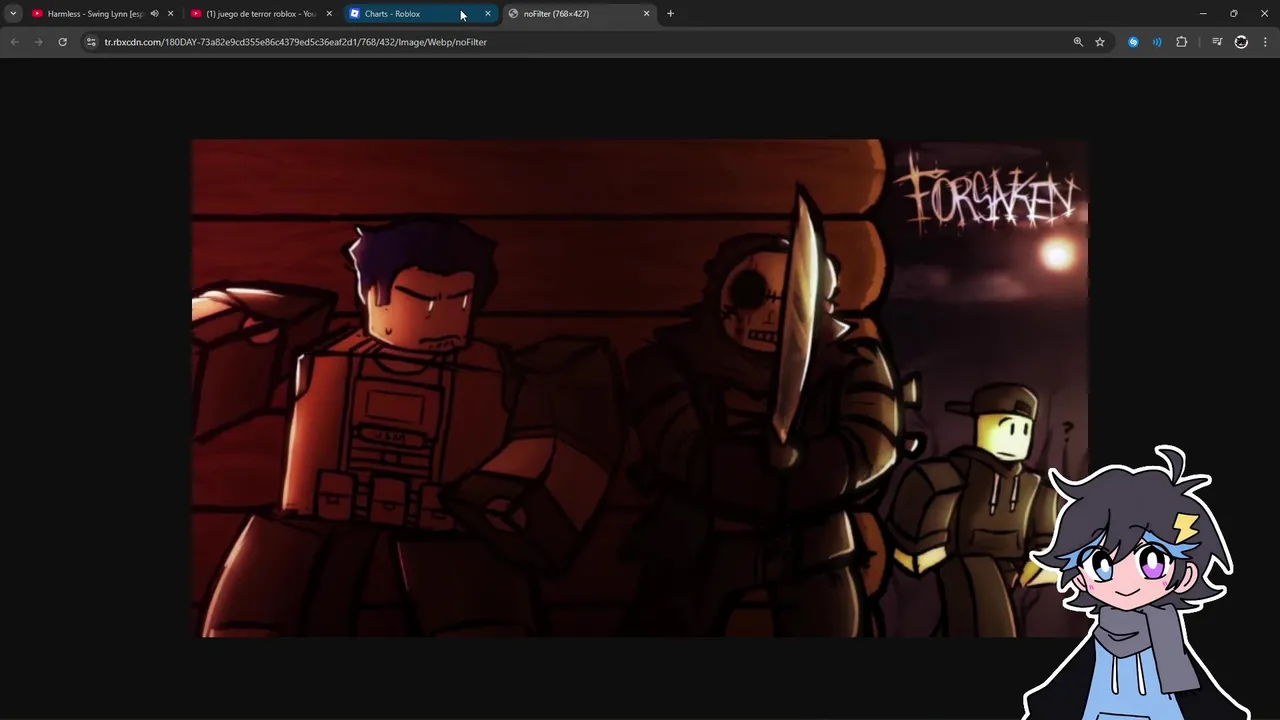The image size is (1280, 720).
Task: Open the Extensions puzzle menu
Action: [1182, 42]
